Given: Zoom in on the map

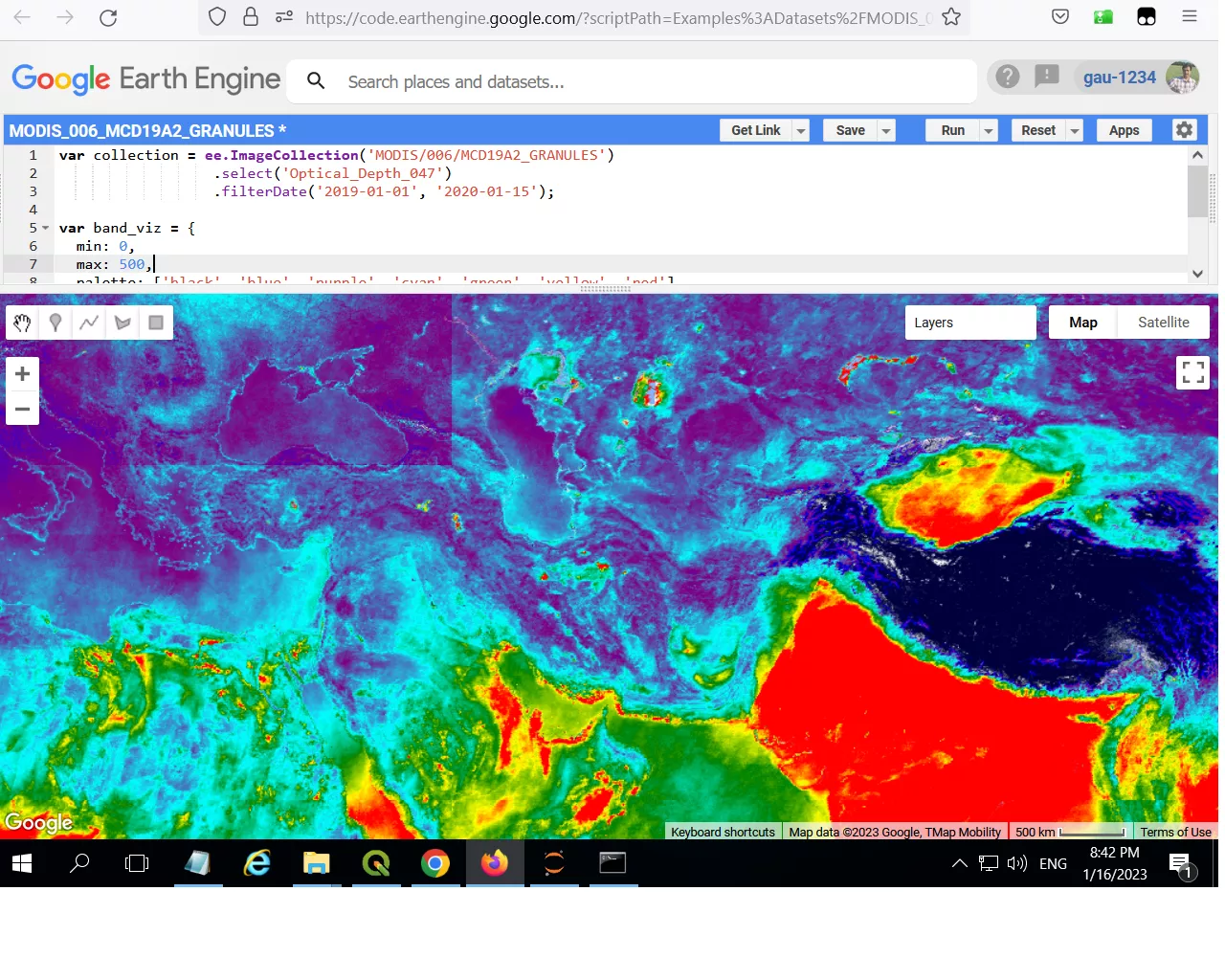Looking at the screenshot, I should pos(23,374).
